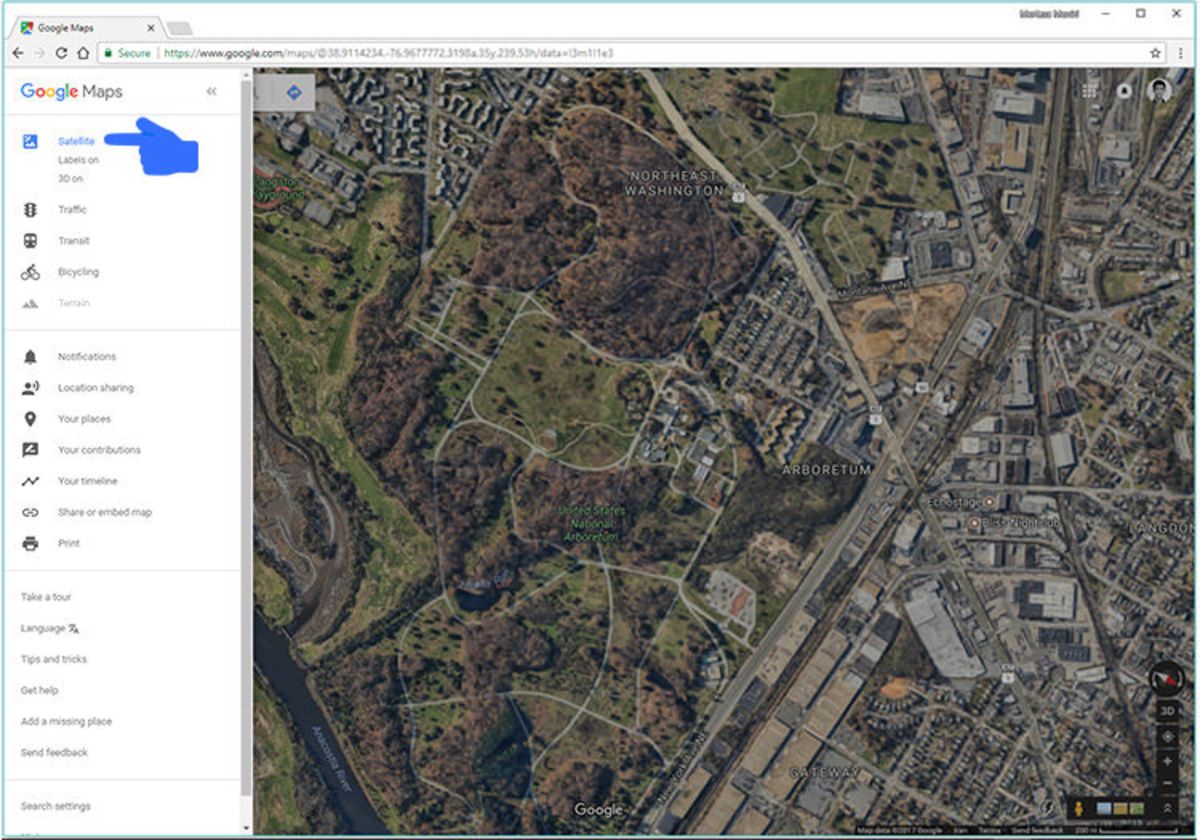Enable the Bicycling layer
The image size is (1200, 840).
click(x=78, y=272)
